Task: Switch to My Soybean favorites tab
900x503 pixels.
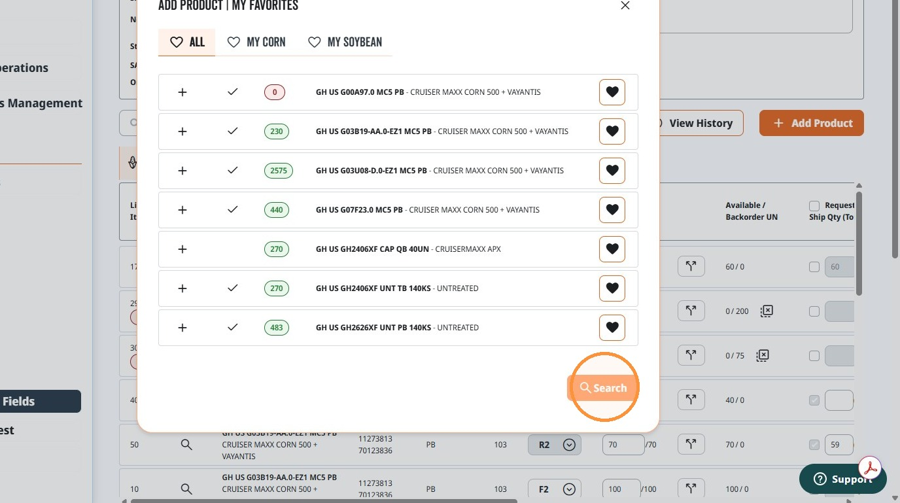Action: tap(345, 42)
